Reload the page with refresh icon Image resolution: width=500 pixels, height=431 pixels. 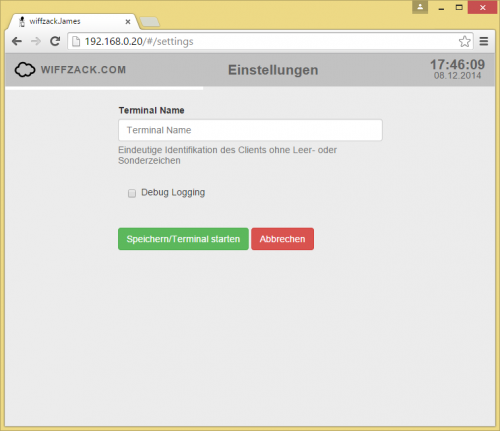click(55, 41)
